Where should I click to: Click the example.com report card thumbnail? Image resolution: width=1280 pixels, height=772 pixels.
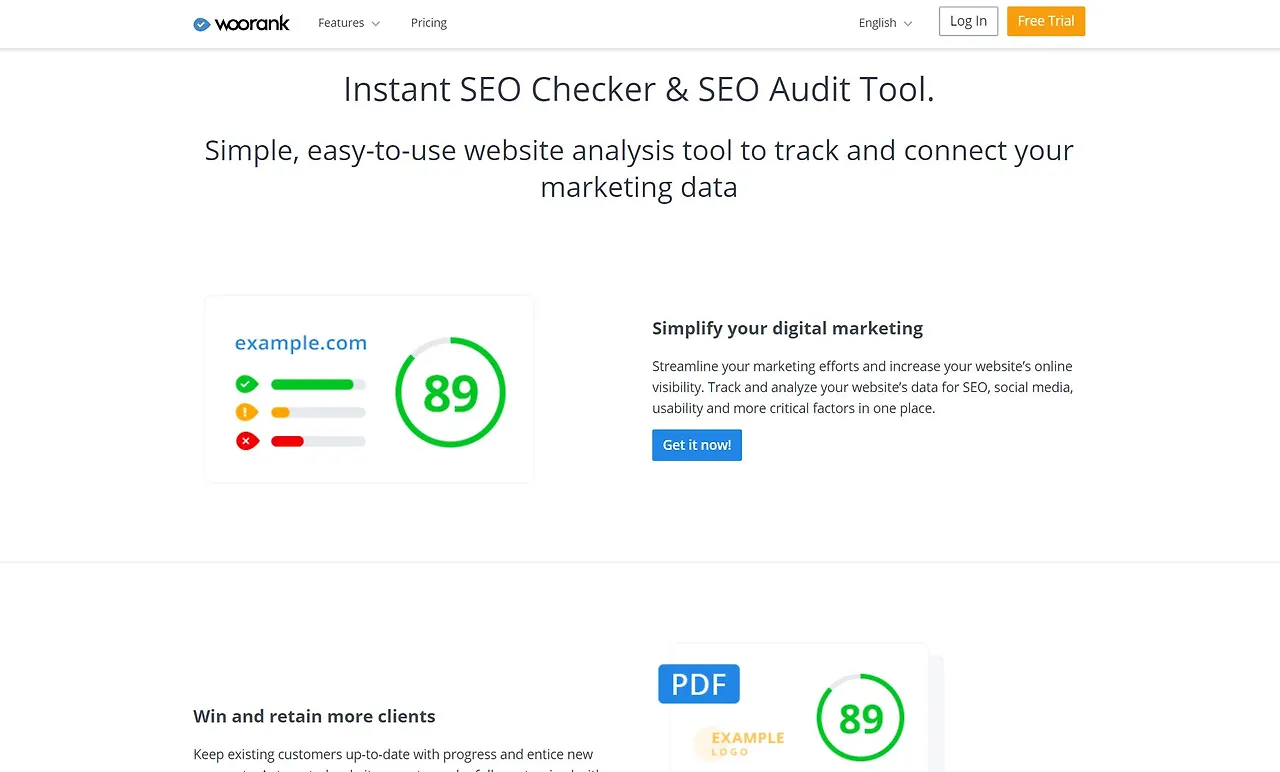369,389
